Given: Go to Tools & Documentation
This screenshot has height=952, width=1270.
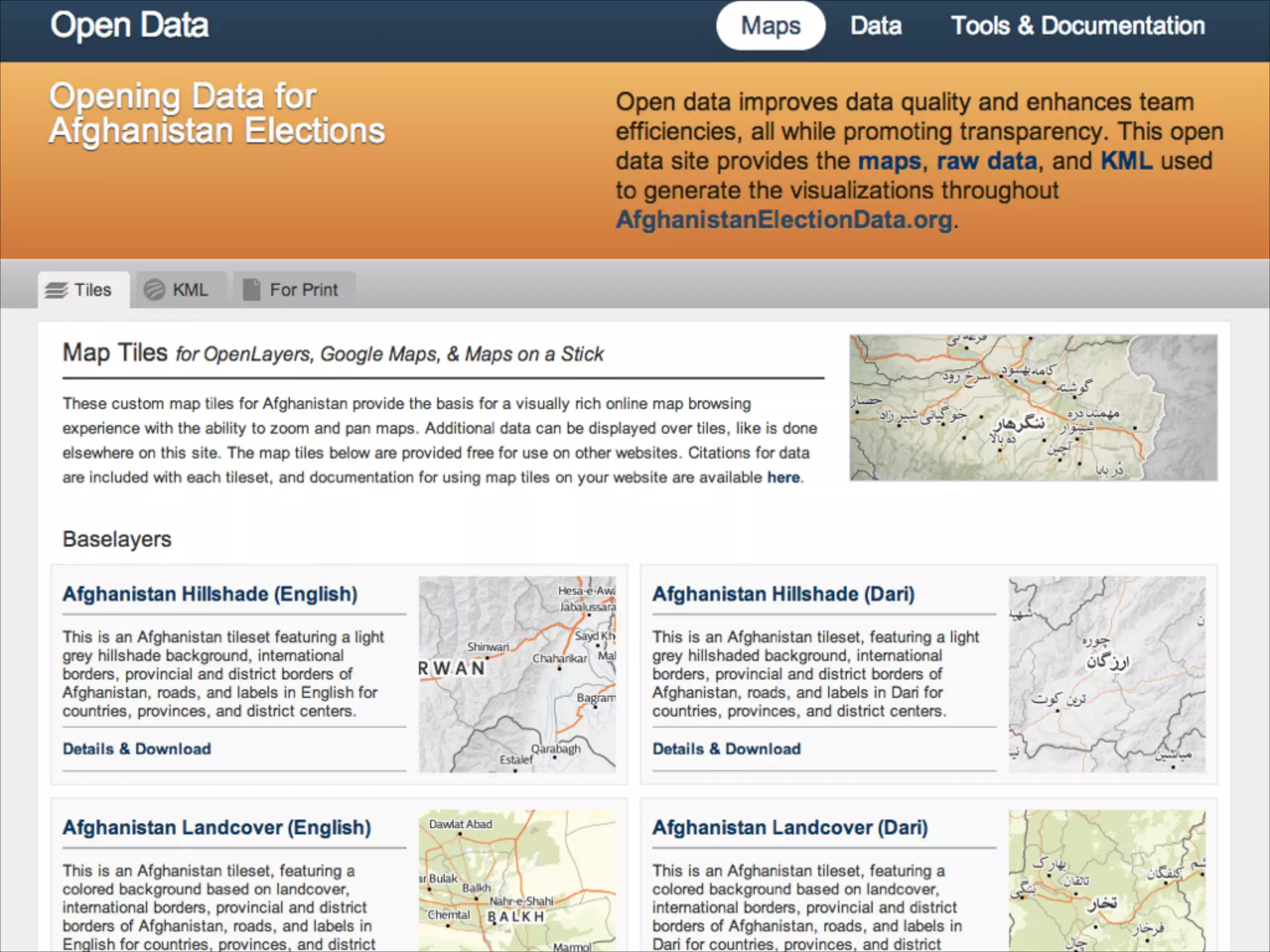Looking at the screenshot, I should [1078, 26].
